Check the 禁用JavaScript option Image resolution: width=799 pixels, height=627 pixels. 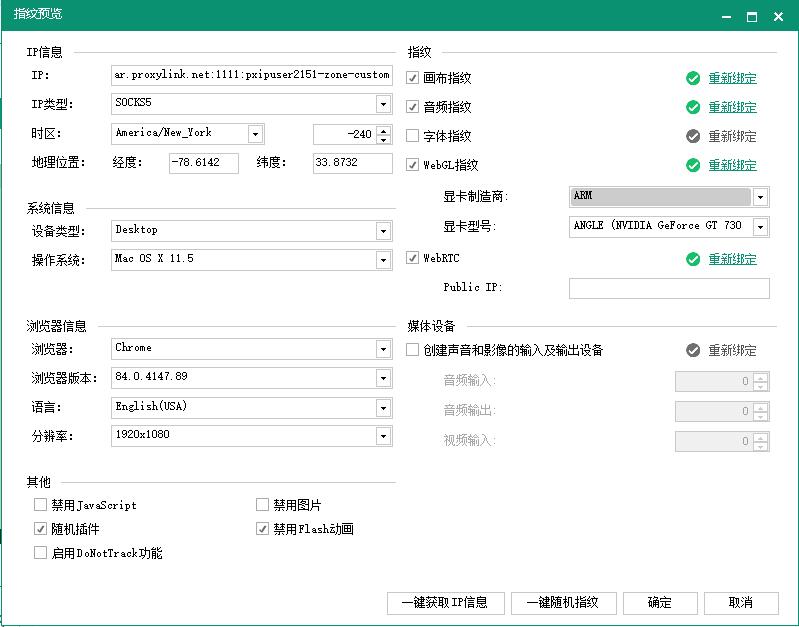40,505
